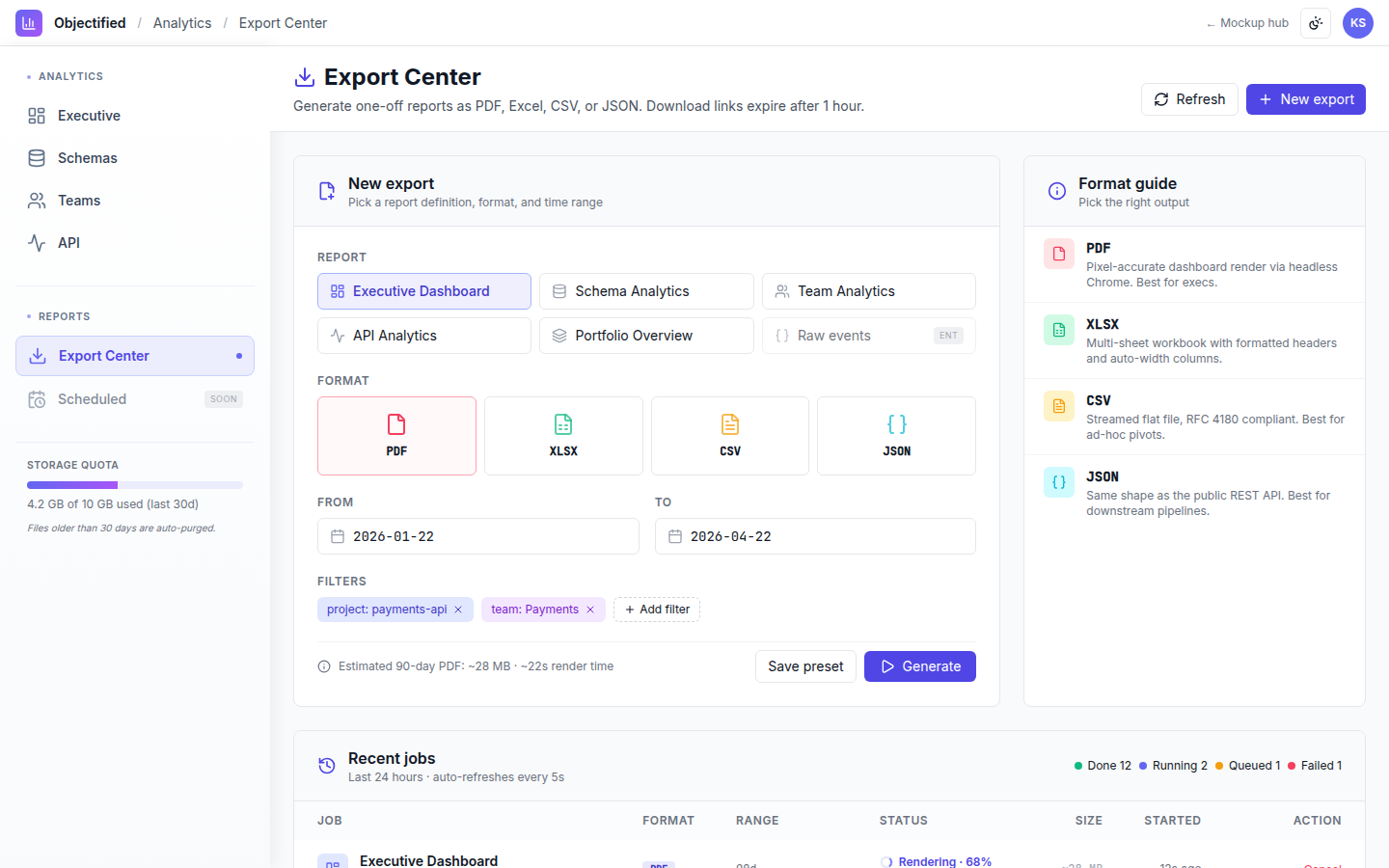Select Export Center in sidebar
Screen dimensions: 1389x868
[135, 356]
